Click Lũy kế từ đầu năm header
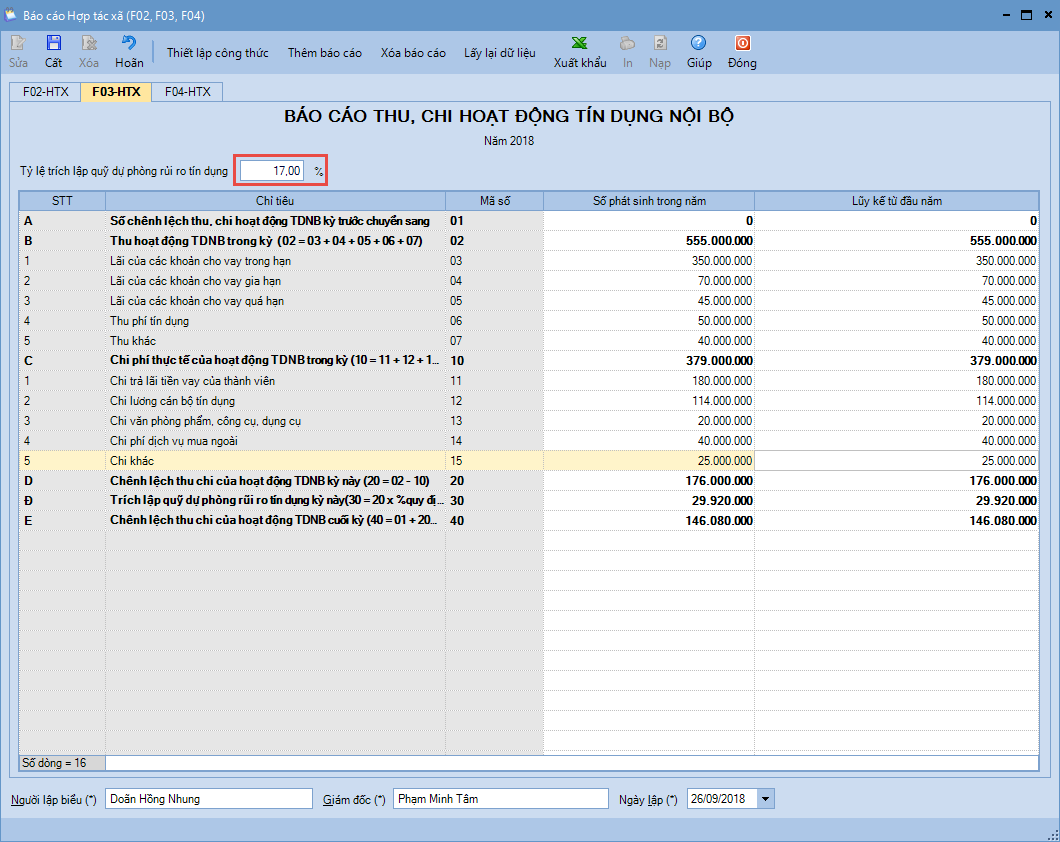Viewport: 1060px width, 842px height. click(896, 201)
